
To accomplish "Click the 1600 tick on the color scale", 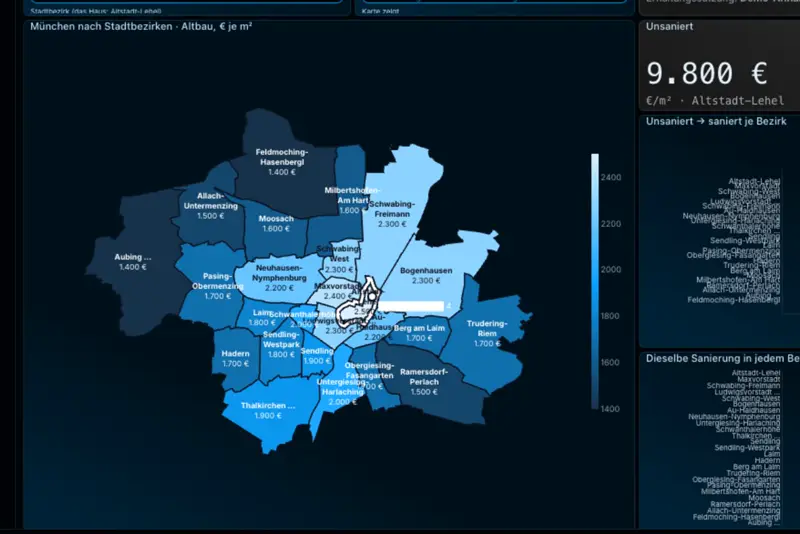I will 611,362.
